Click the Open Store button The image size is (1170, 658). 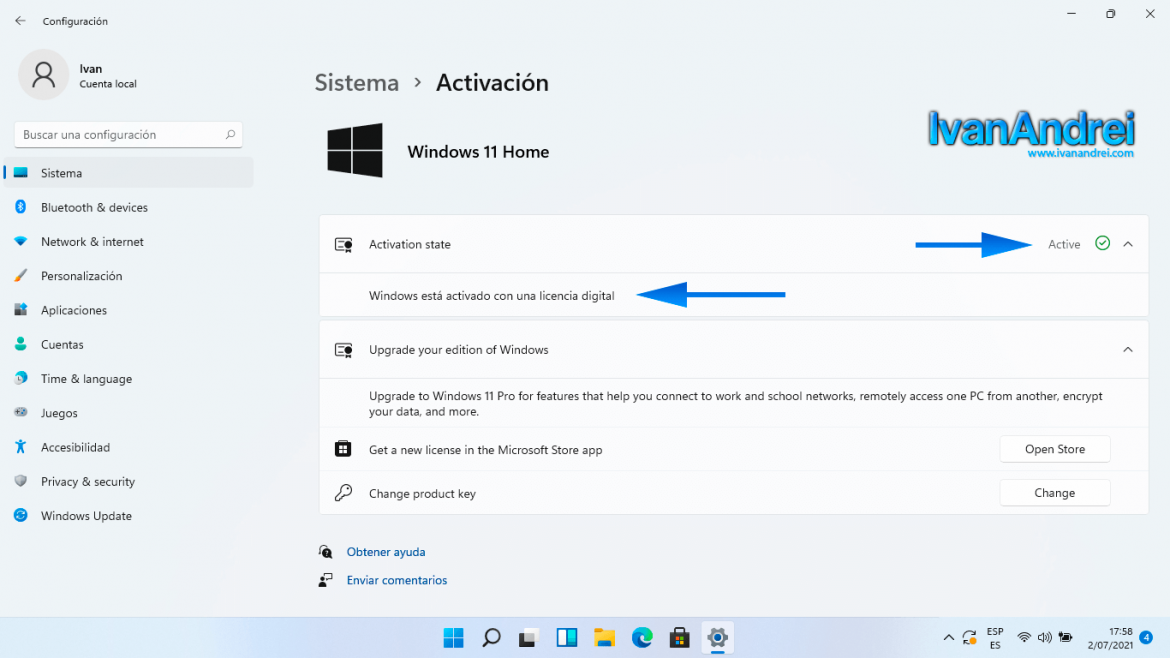point(1054,448)
